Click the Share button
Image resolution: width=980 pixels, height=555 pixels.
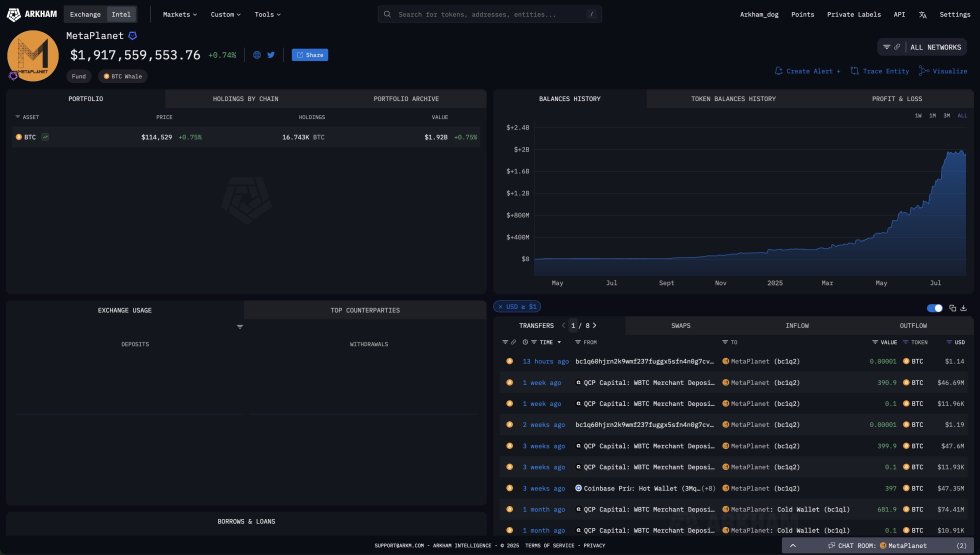(310, 55)
